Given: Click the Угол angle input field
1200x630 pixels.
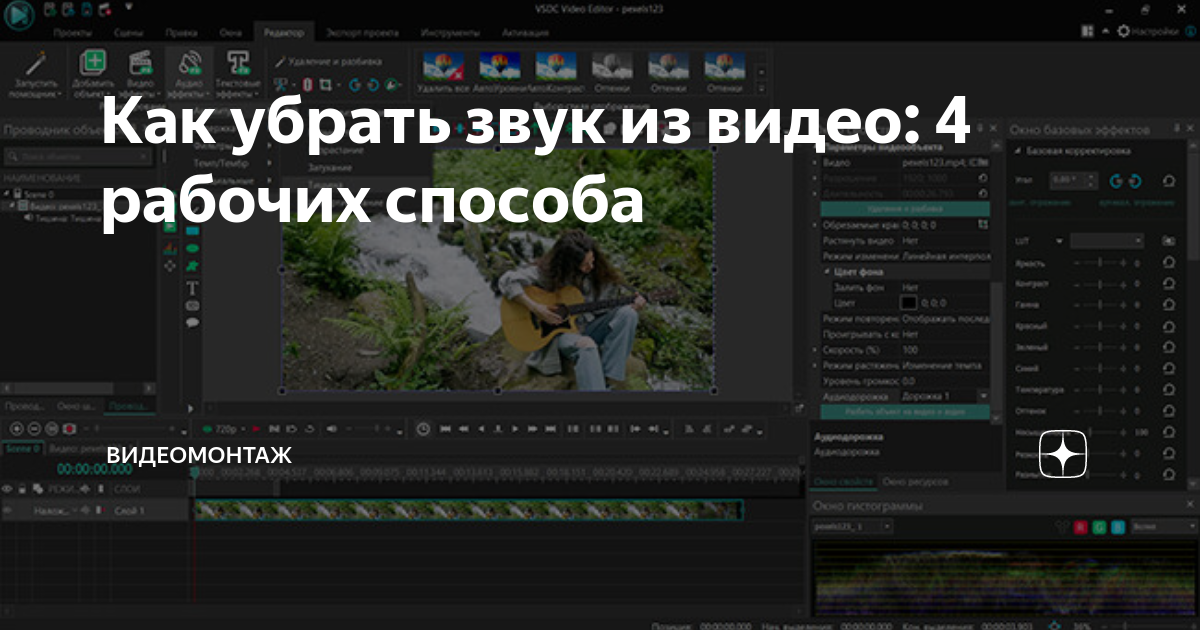Looking at the screenshot, I should (x=1074, y=181).
